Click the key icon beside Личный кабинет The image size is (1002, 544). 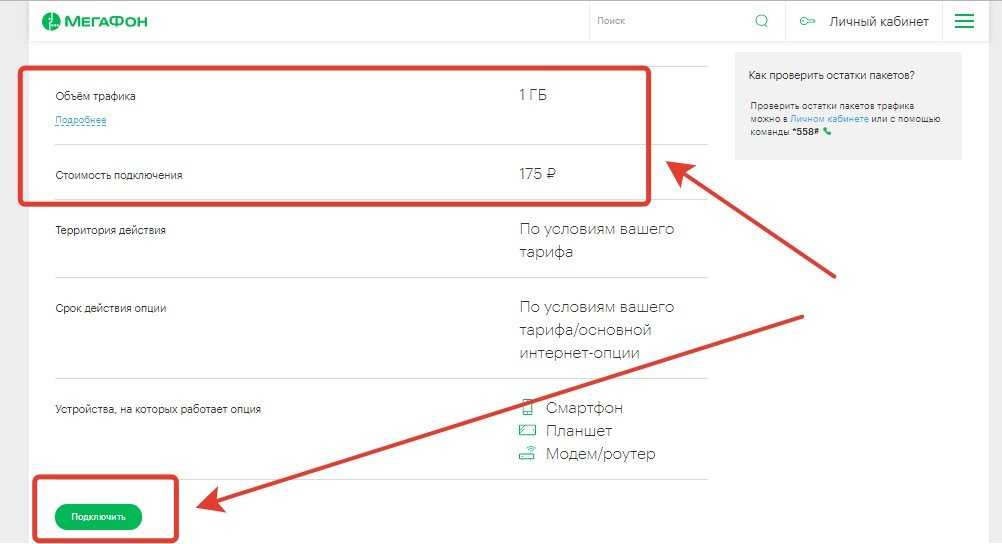807,21
